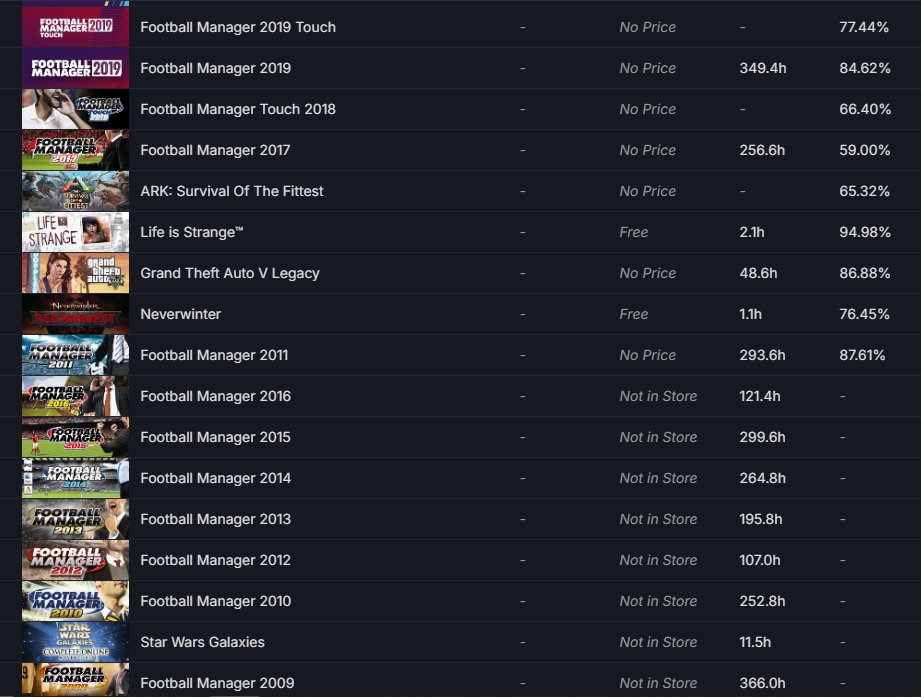Open the Life is Strange thumbnail image
This screenshot has width=921, height=697.
75,232
